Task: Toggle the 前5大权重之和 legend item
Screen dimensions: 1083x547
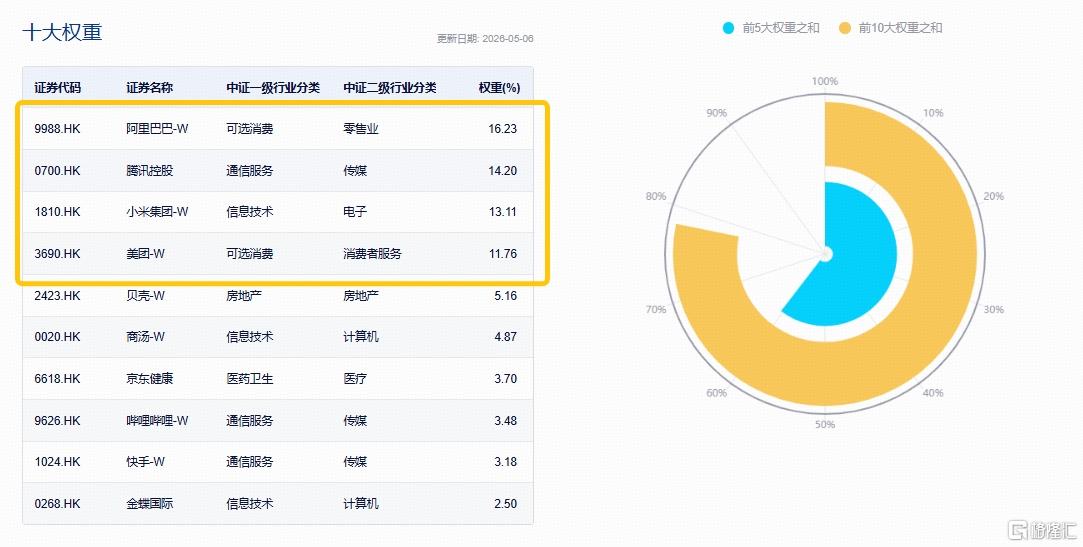Action: pyautogui.click(x=771, y=28)
